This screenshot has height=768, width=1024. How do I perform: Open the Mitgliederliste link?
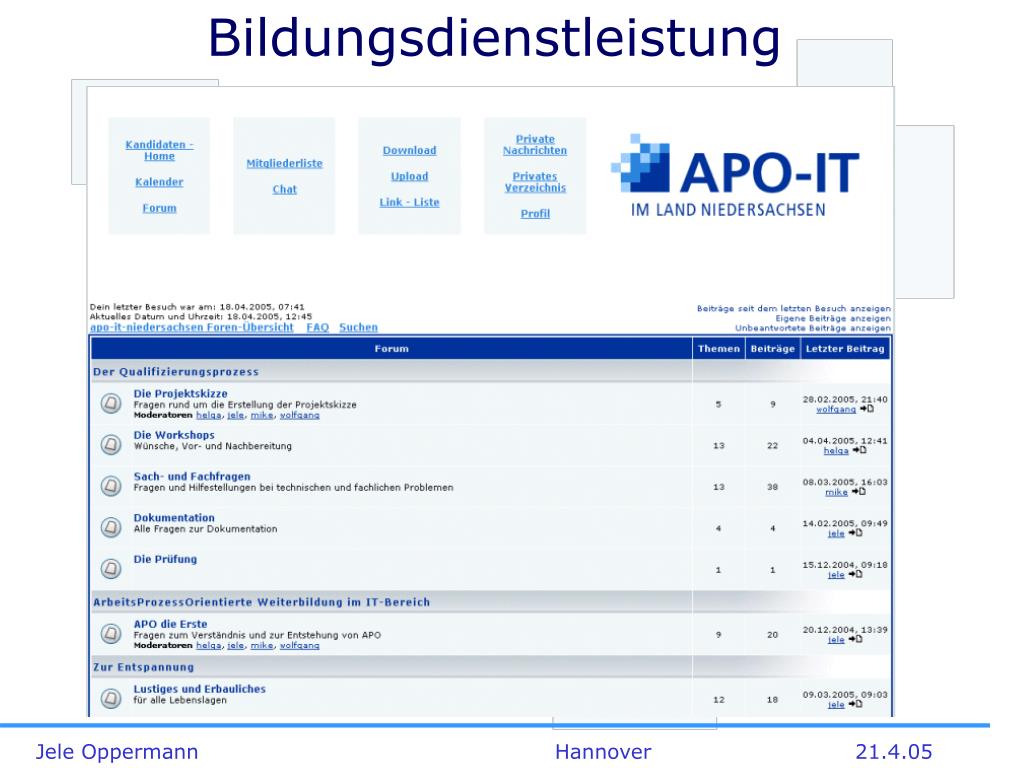point(284,163)
